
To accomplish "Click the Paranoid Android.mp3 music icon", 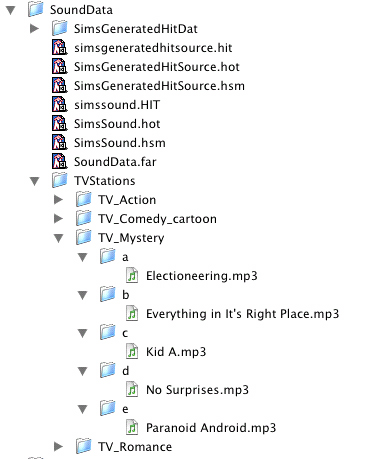I will [x=132, y=428].
